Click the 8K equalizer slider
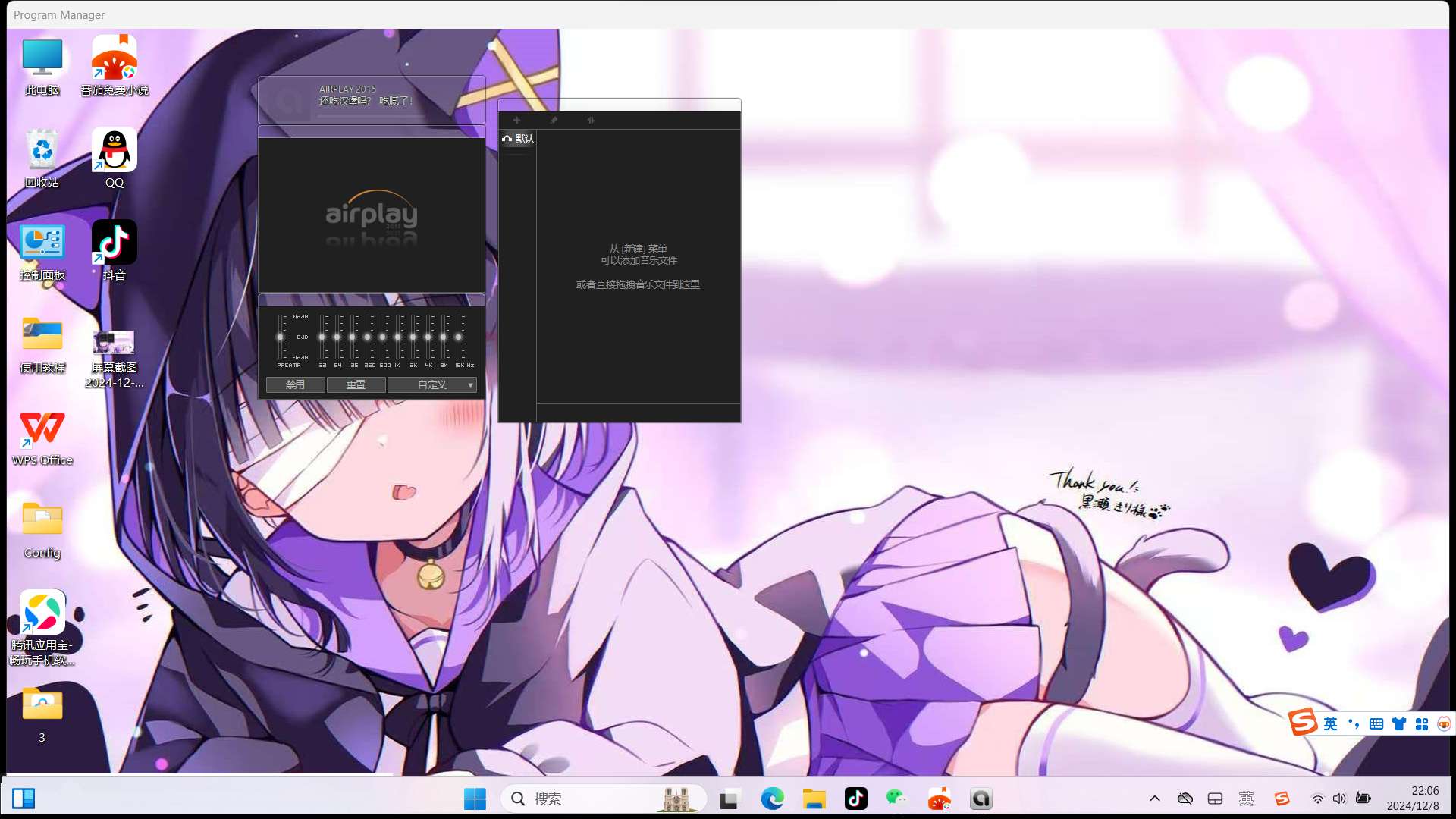This screenshot has width=1456, height=819. pos(444,337)
